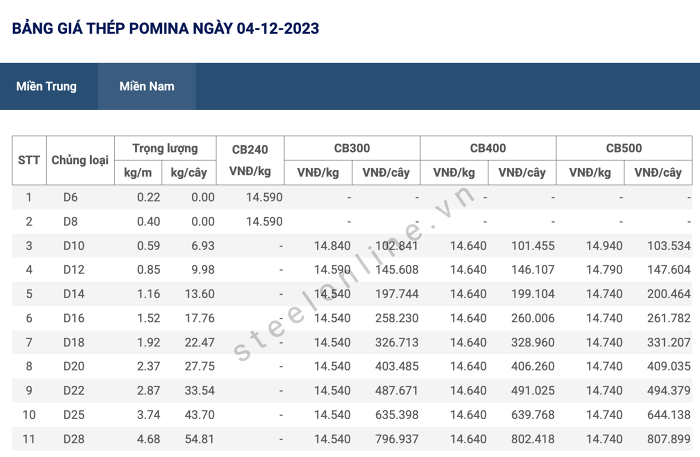
Task: Click the D8 CB240 price 14.590
Action: click(264, 221)
